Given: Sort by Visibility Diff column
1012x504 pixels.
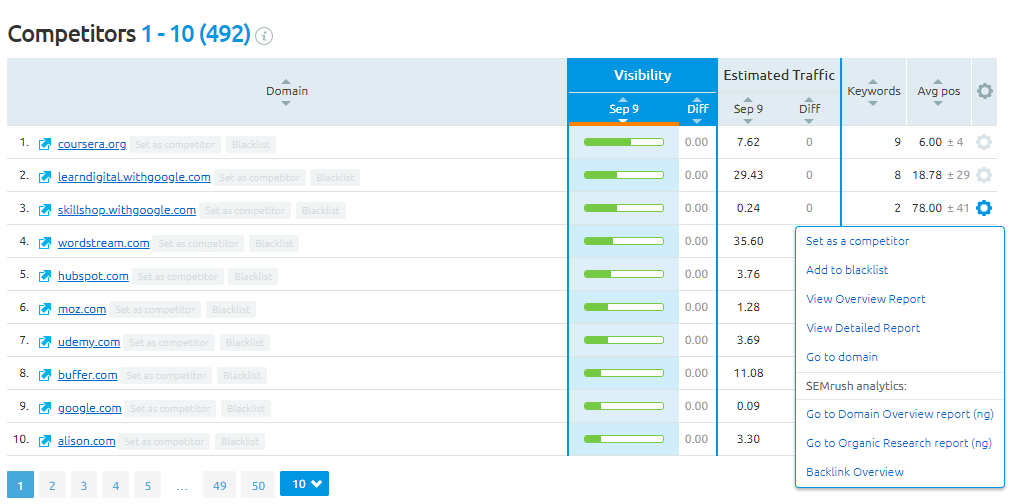Looking at the screenshot, I should coord(698,109).
